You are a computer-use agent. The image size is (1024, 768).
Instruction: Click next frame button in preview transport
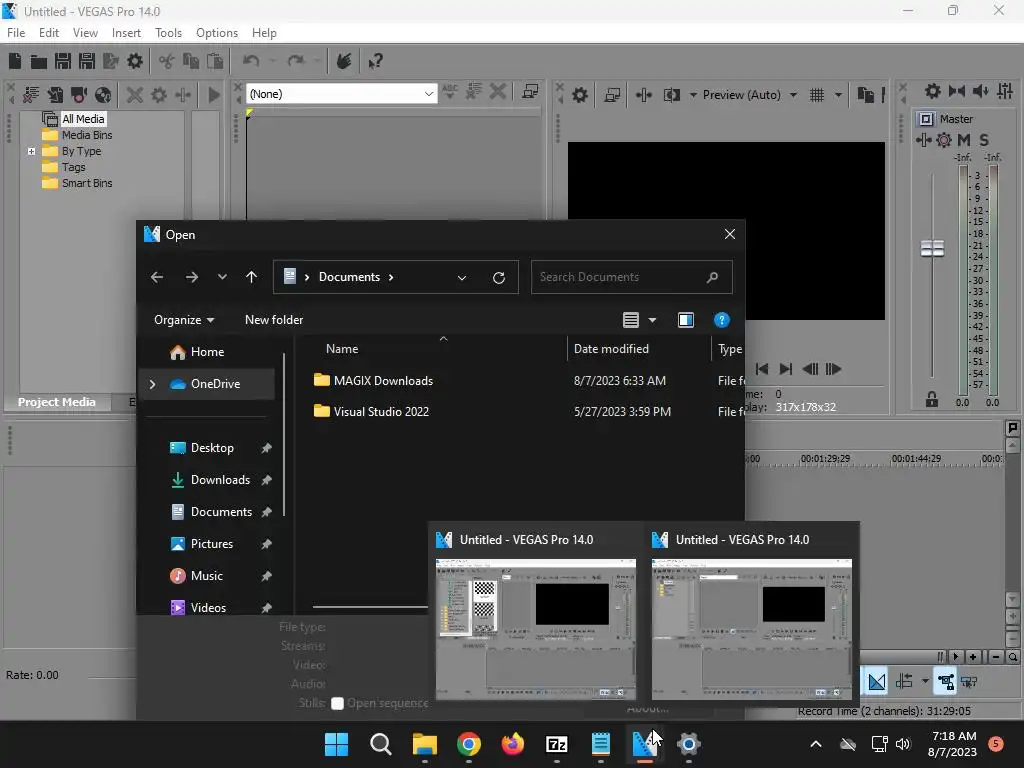click(833, 369)
